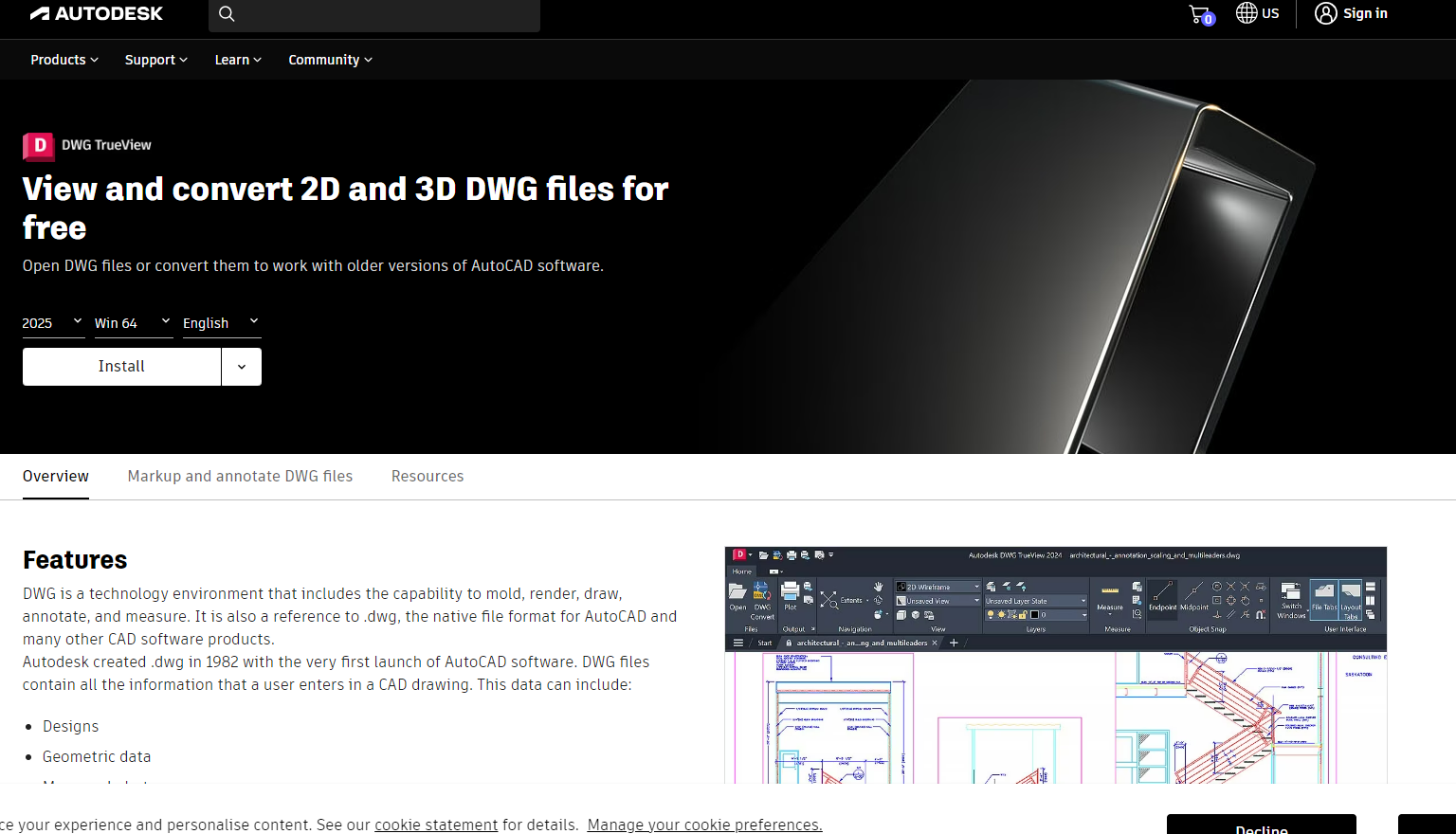The width and height of the screenshot is (1456, 834).
Task: Click the Designs bullet item
Action: click(70, 726)
